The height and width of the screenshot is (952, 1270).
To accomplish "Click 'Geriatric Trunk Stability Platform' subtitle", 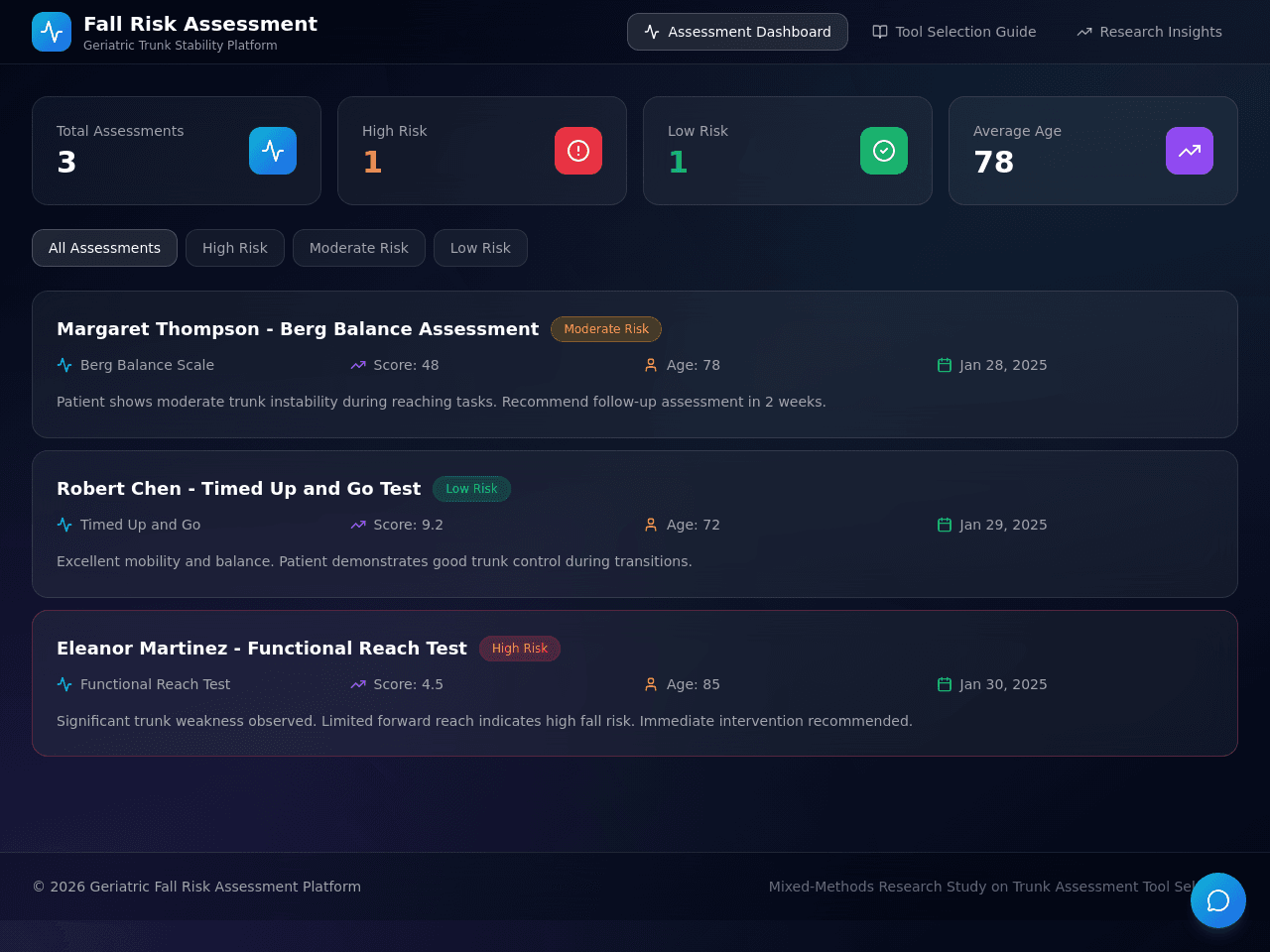I will (181, 46).
